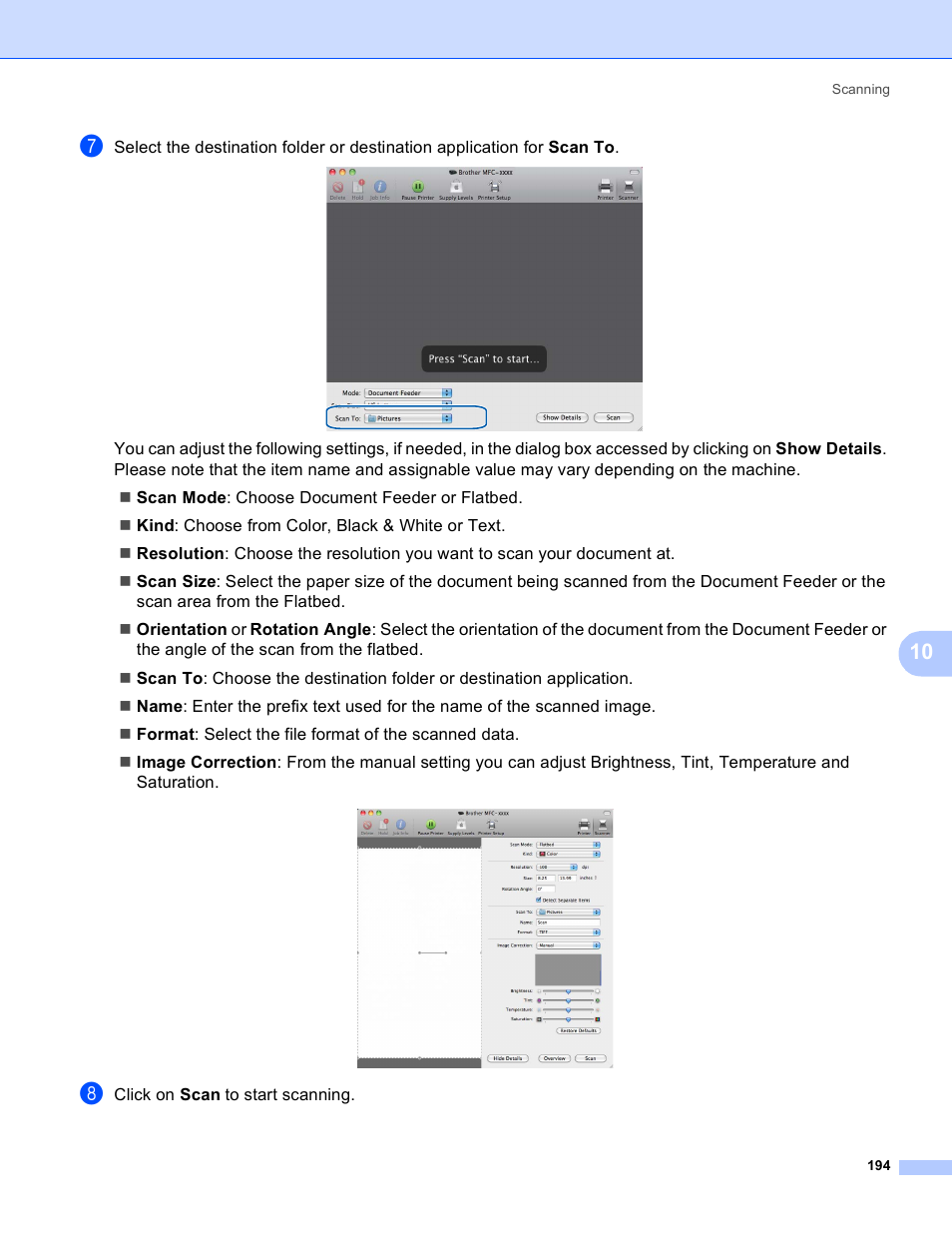Click Scan button beside Overview

click(591, 1058)
